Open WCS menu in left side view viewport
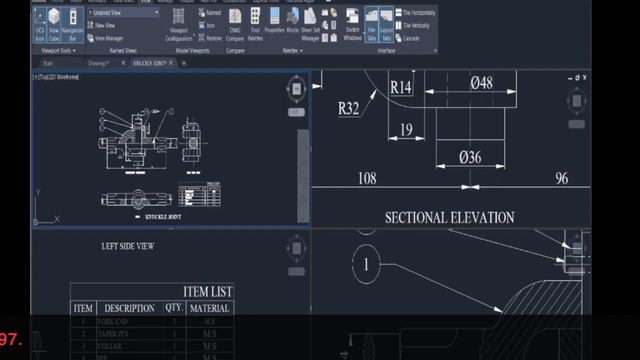This screenshot has height=360, width=640. pos(296,271)
